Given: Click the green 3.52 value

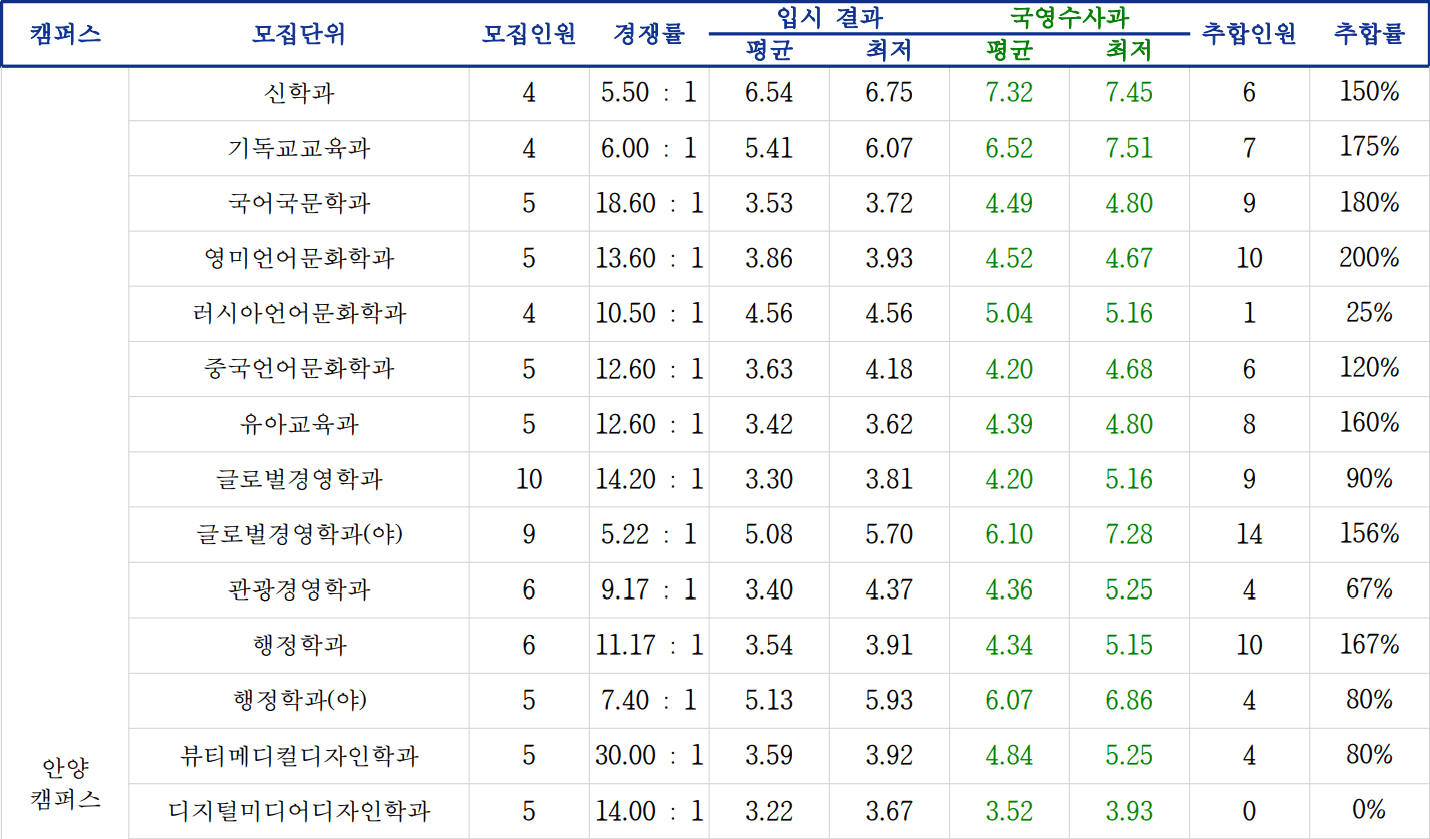Looking at the screenshot, I should coord(1009,809).
